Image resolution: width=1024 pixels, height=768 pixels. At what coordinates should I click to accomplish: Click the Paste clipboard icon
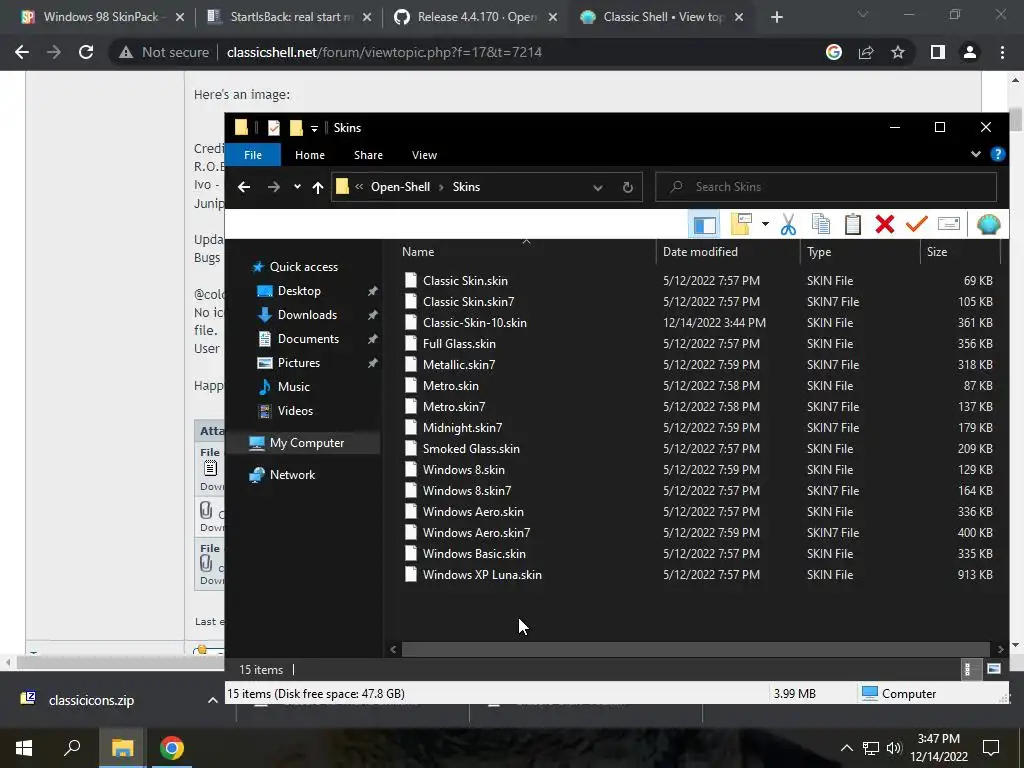click(852, 225)
